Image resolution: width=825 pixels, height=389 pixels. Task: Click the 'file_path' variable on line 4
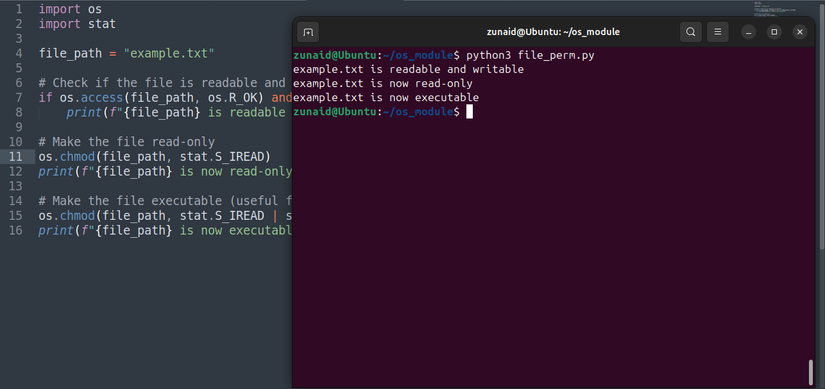pyautogui.click(x=70, y=54)
